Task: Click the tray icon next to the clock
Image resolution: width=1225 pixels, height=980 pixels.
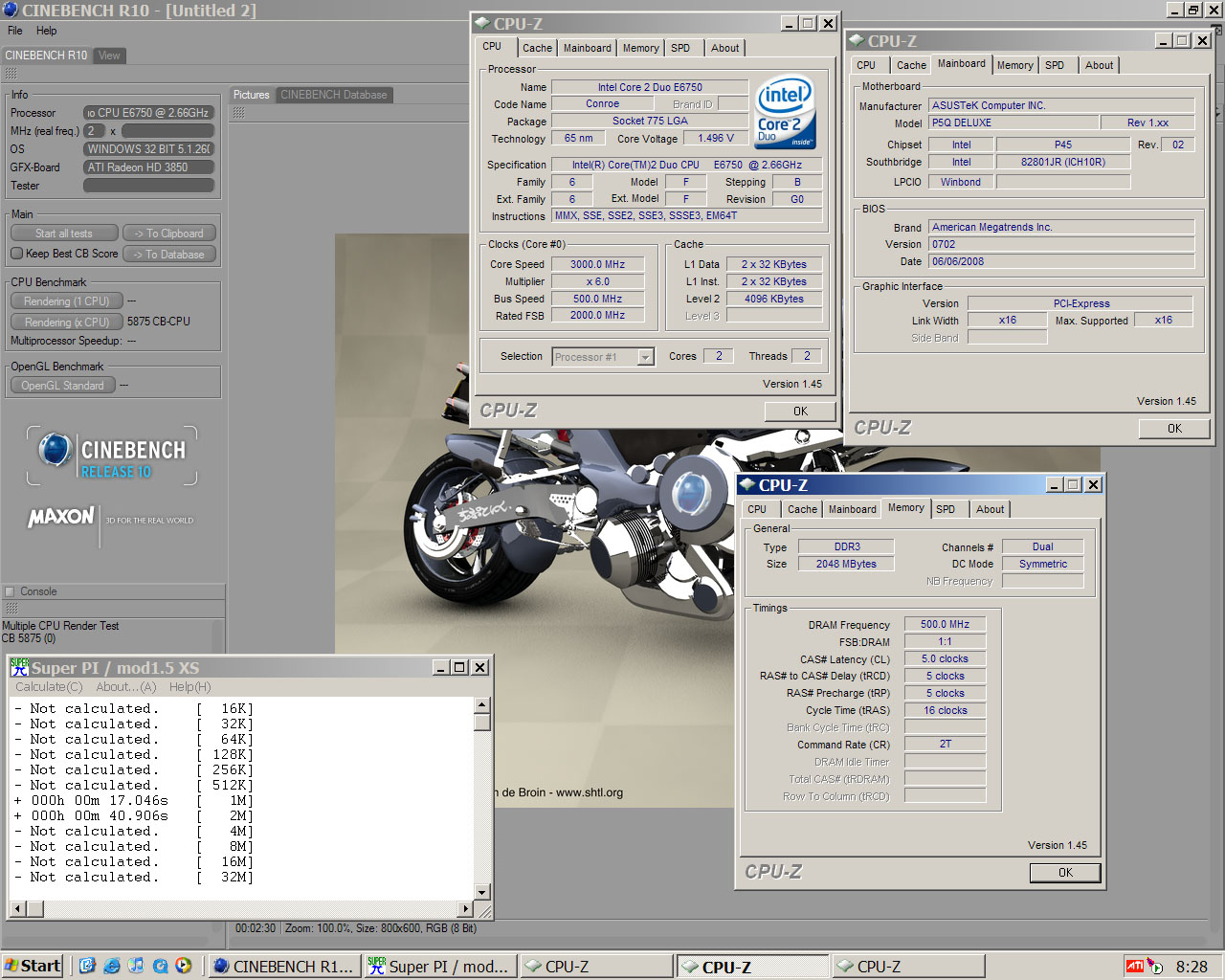Action: pos(1155,967)
